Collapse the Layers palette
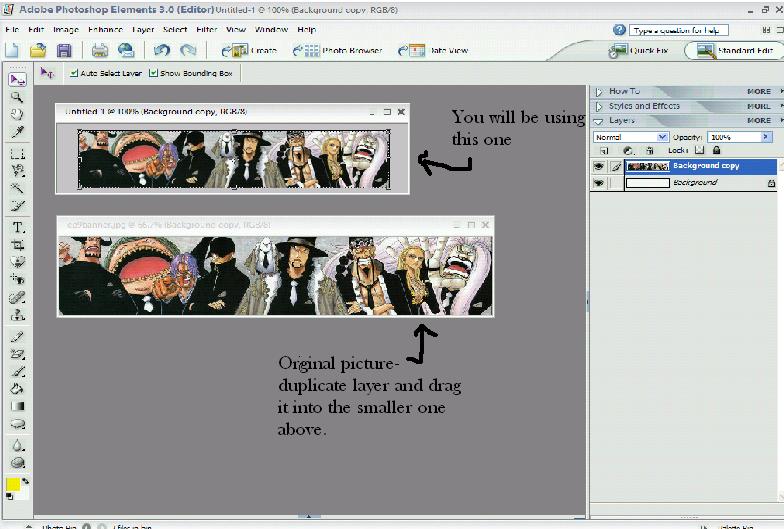This screenshot has height=529, width=784. (x=598, y=121)
